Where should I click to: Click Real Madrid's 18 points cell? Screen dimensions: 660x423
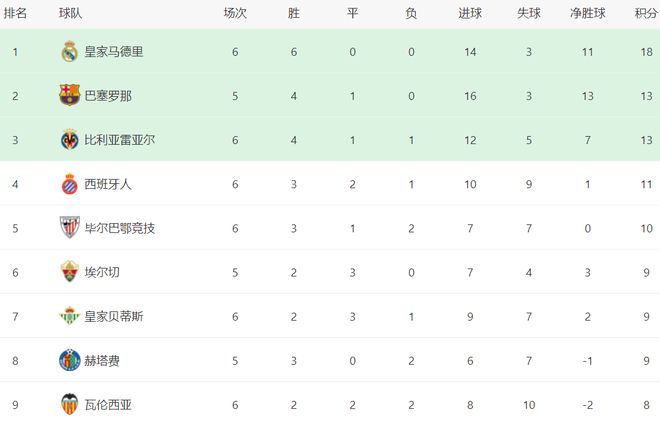(x=645, y=51)
